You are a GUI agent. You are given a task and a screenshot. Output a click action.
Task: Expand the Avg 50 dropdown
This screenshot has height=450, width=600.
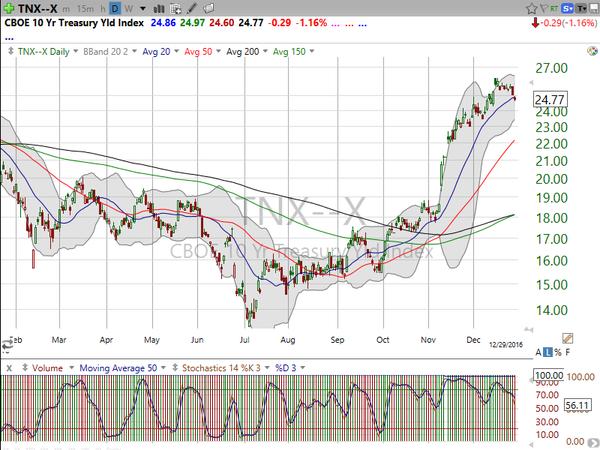[x=218, y=51]
